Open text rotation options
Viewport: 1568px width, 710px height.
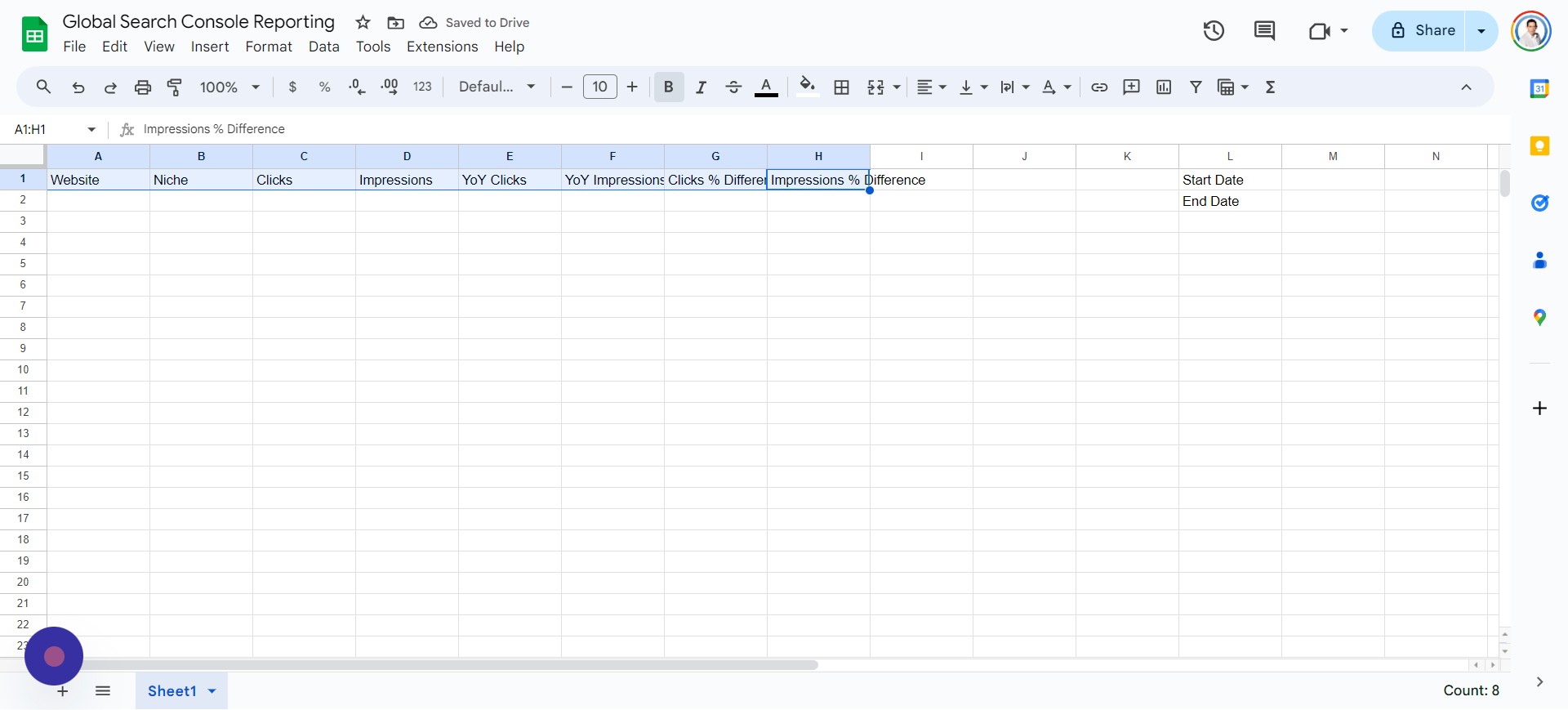coord(1056,87)
